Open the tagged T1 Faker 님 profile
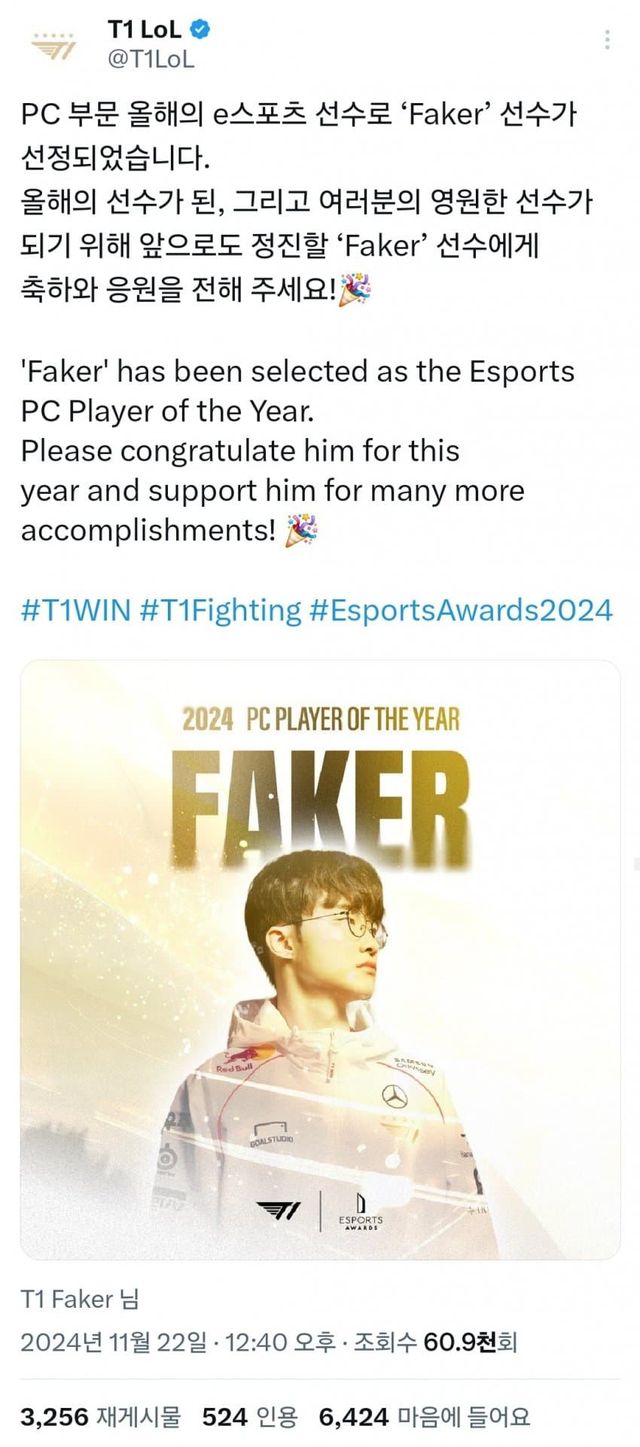The width and height of the screenshot is (640, 1447). [80, 1299]
